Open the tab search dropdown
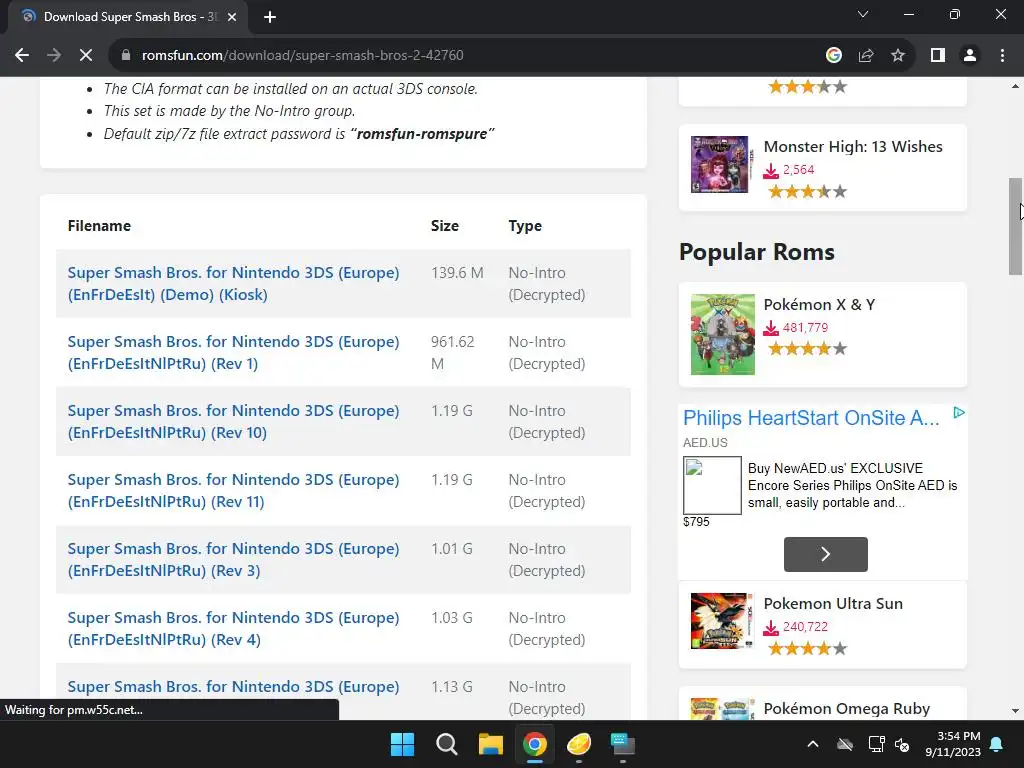1024x768 pixels. [863, 14]
